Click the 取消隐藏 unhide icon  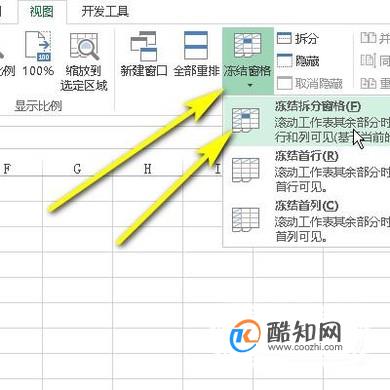click(x=284, y=83)
